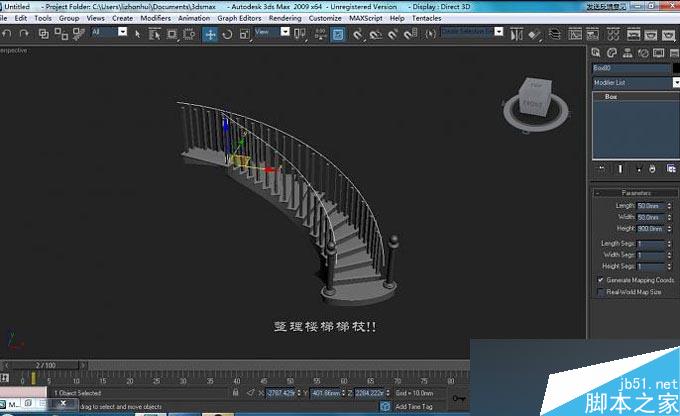Click the Height value field
Image resolution: width=680 pixels, height=416 pixels.
click(x=650, y=229)
